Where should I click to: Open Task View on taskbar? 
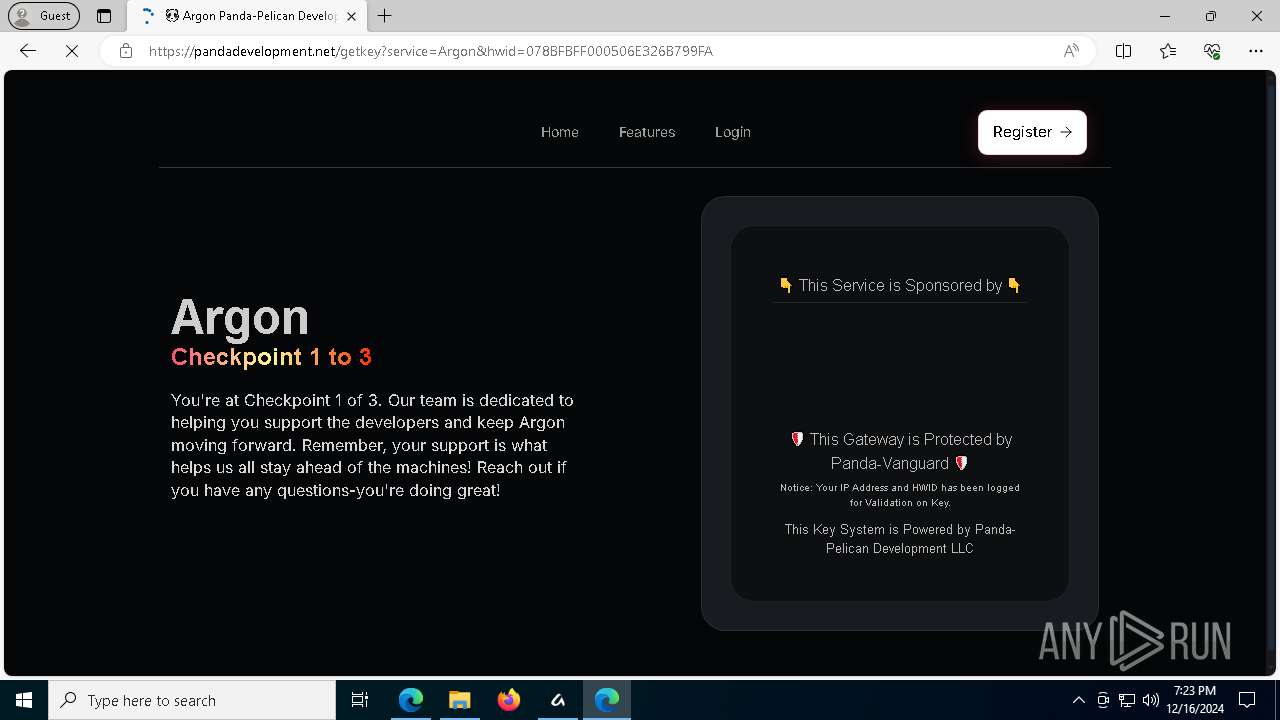point(360,700)
